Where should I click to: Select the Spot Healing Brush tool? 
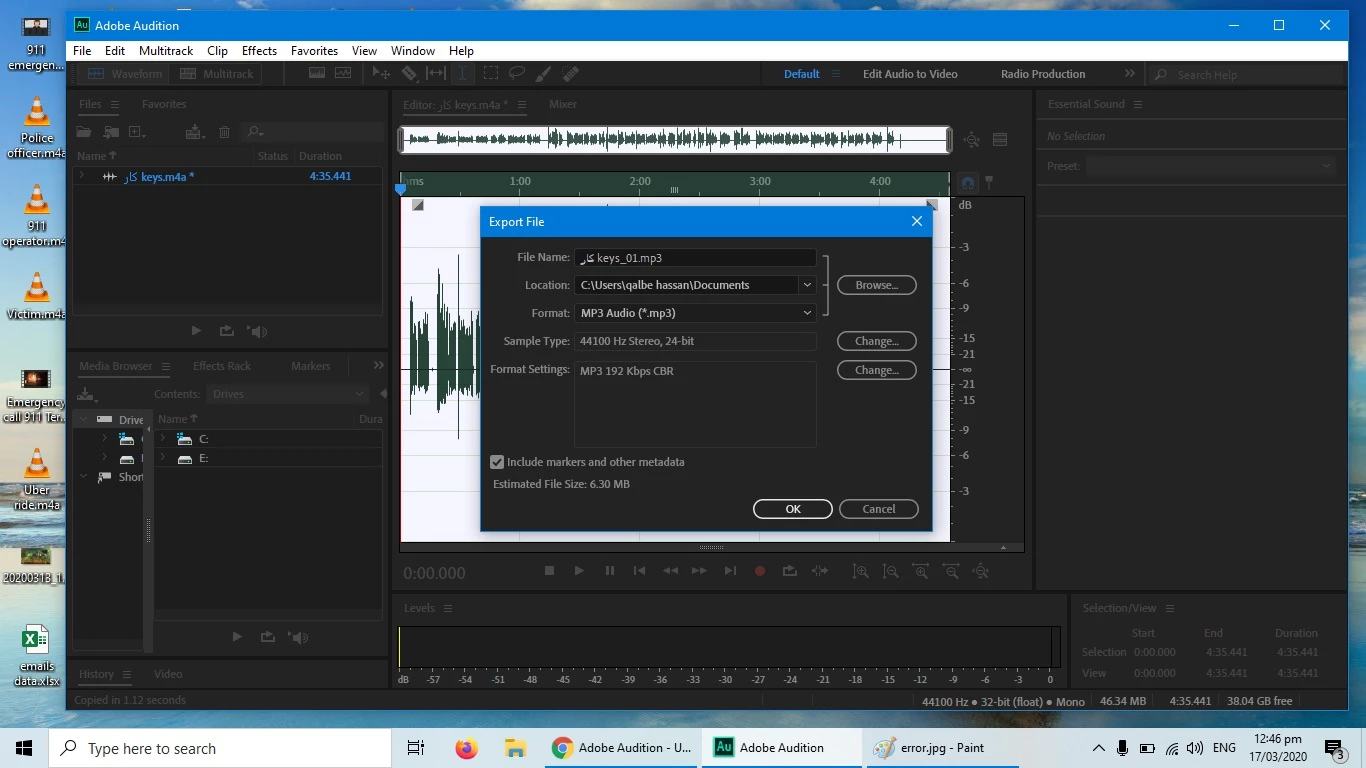click(x=570, y=73)
